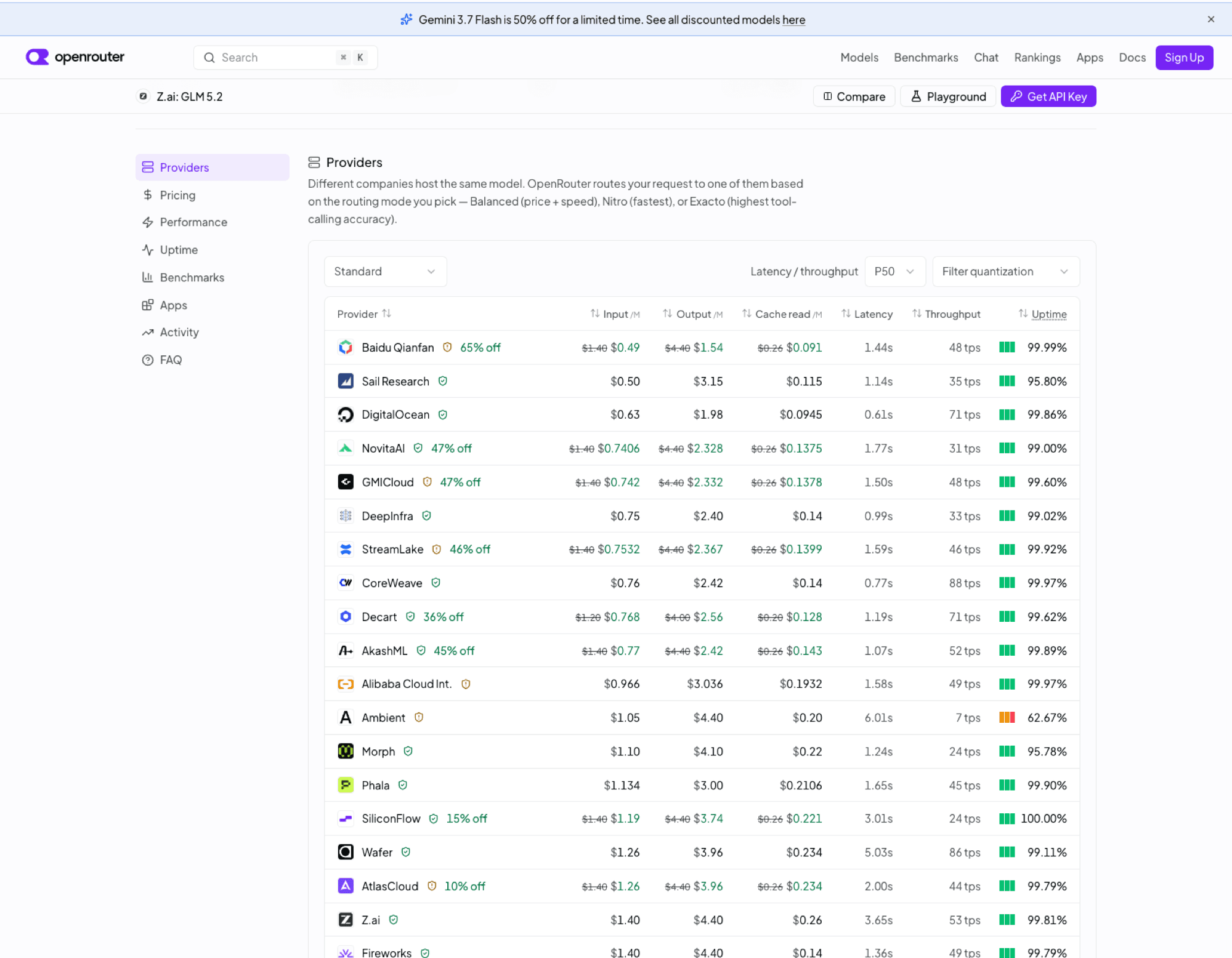Screen dimensions: 1232x958
Task: Open Chat in top navigation
Action: 986,57
